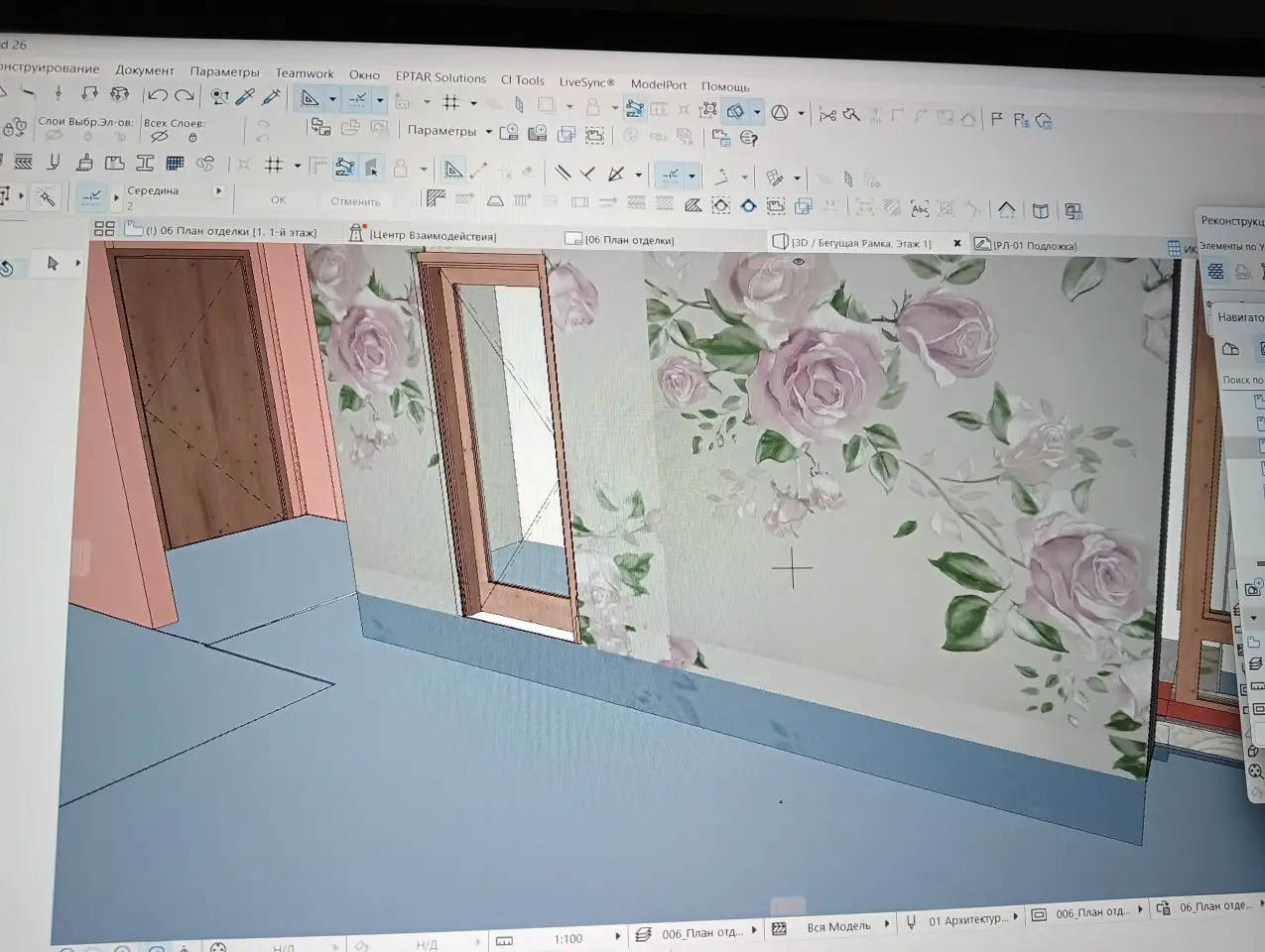The height and width of the screenshot is (952, 1265).
Task: Select the magic wand tool
Action: coord(46,197)
